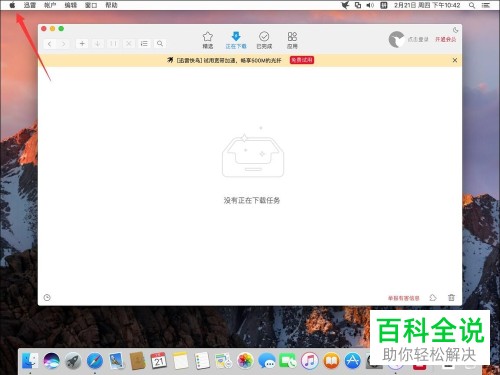Open Notification Center icon

click(486, 5)
